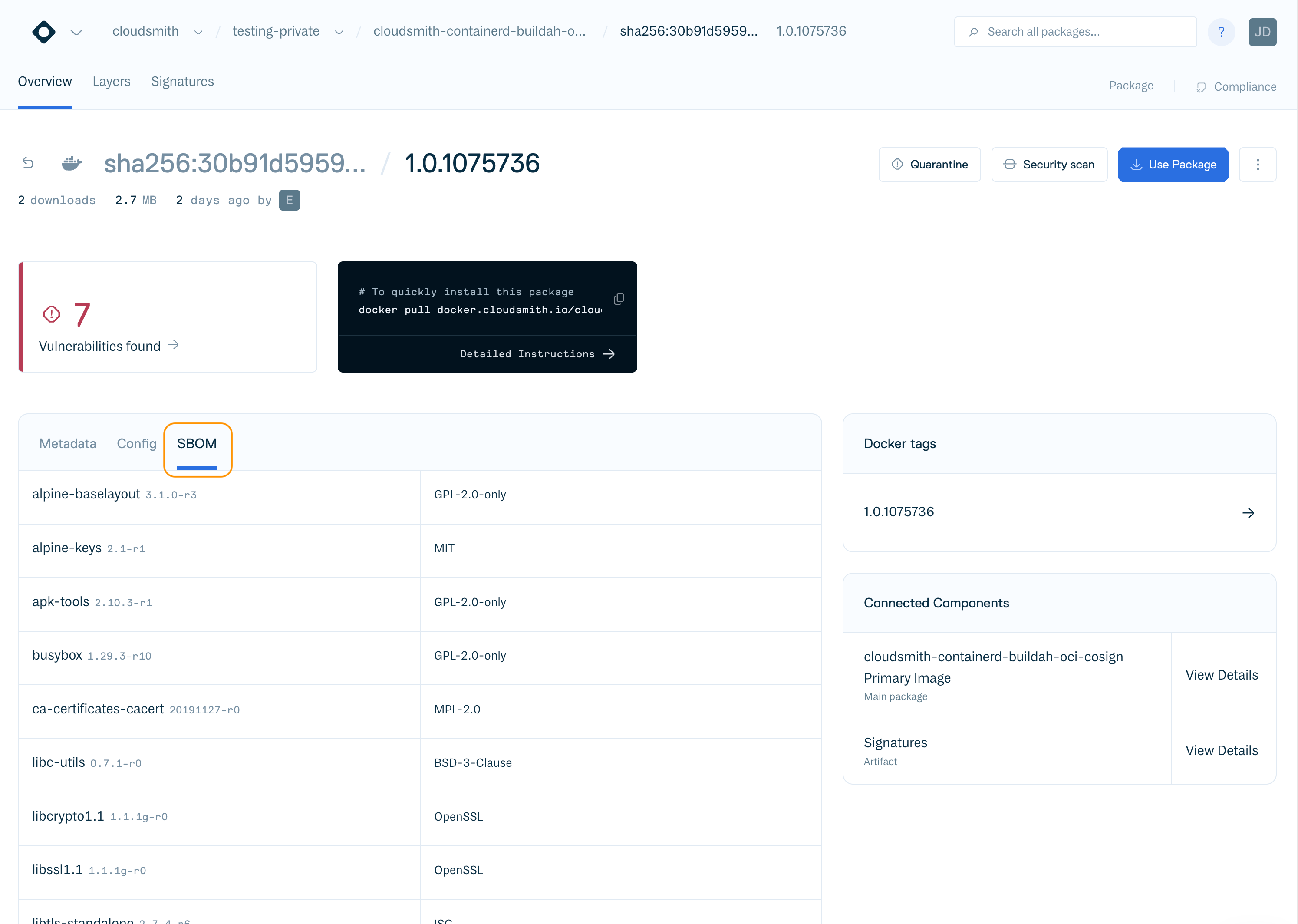Click the Cloudsmith diamond logo
The height and width of the screenshot is (924, 1298).
(x=44, y=32)
